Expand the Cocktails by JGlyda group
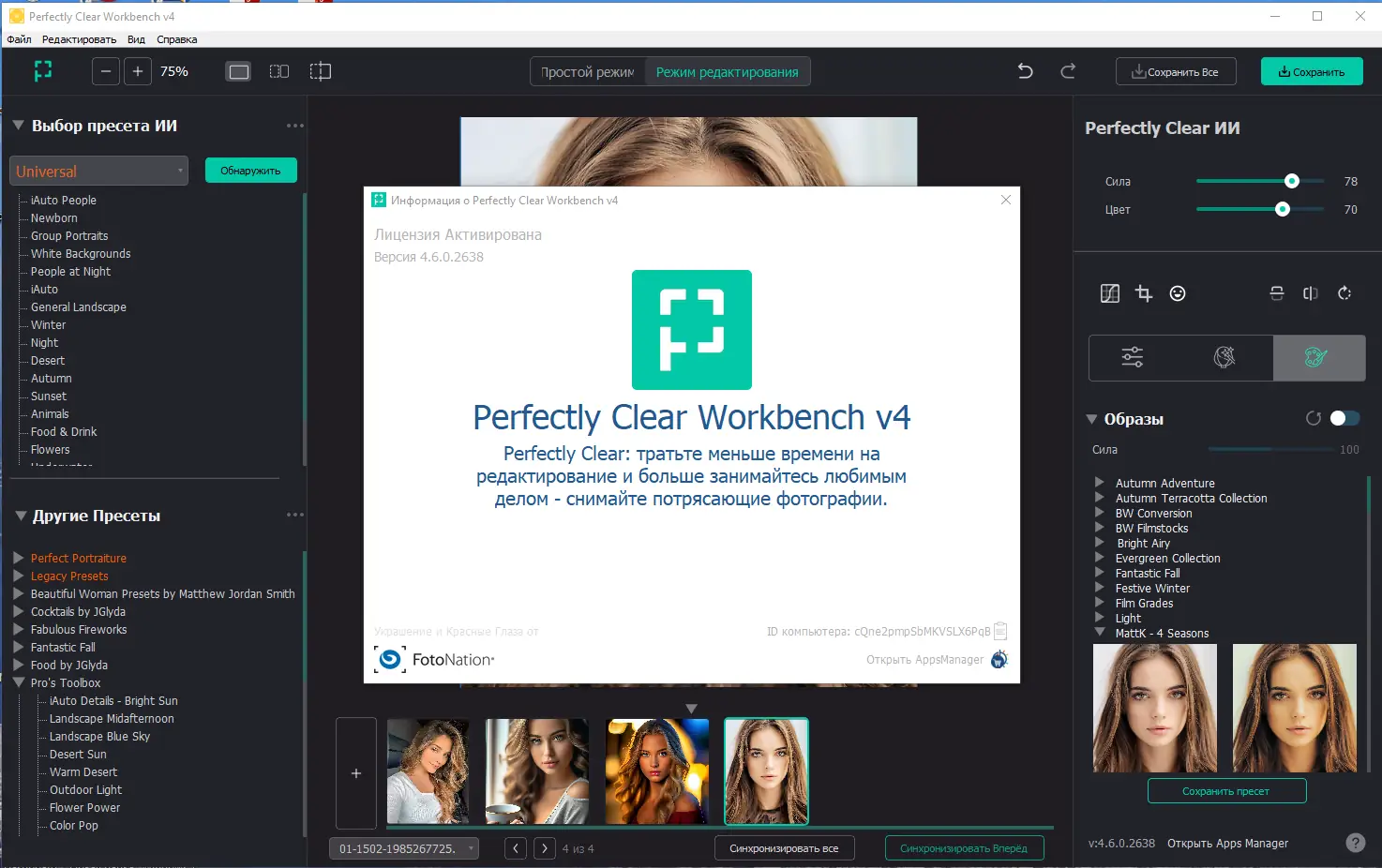Screen dimensions: 1382x868 pyautogui.click(x=18, y=611)
